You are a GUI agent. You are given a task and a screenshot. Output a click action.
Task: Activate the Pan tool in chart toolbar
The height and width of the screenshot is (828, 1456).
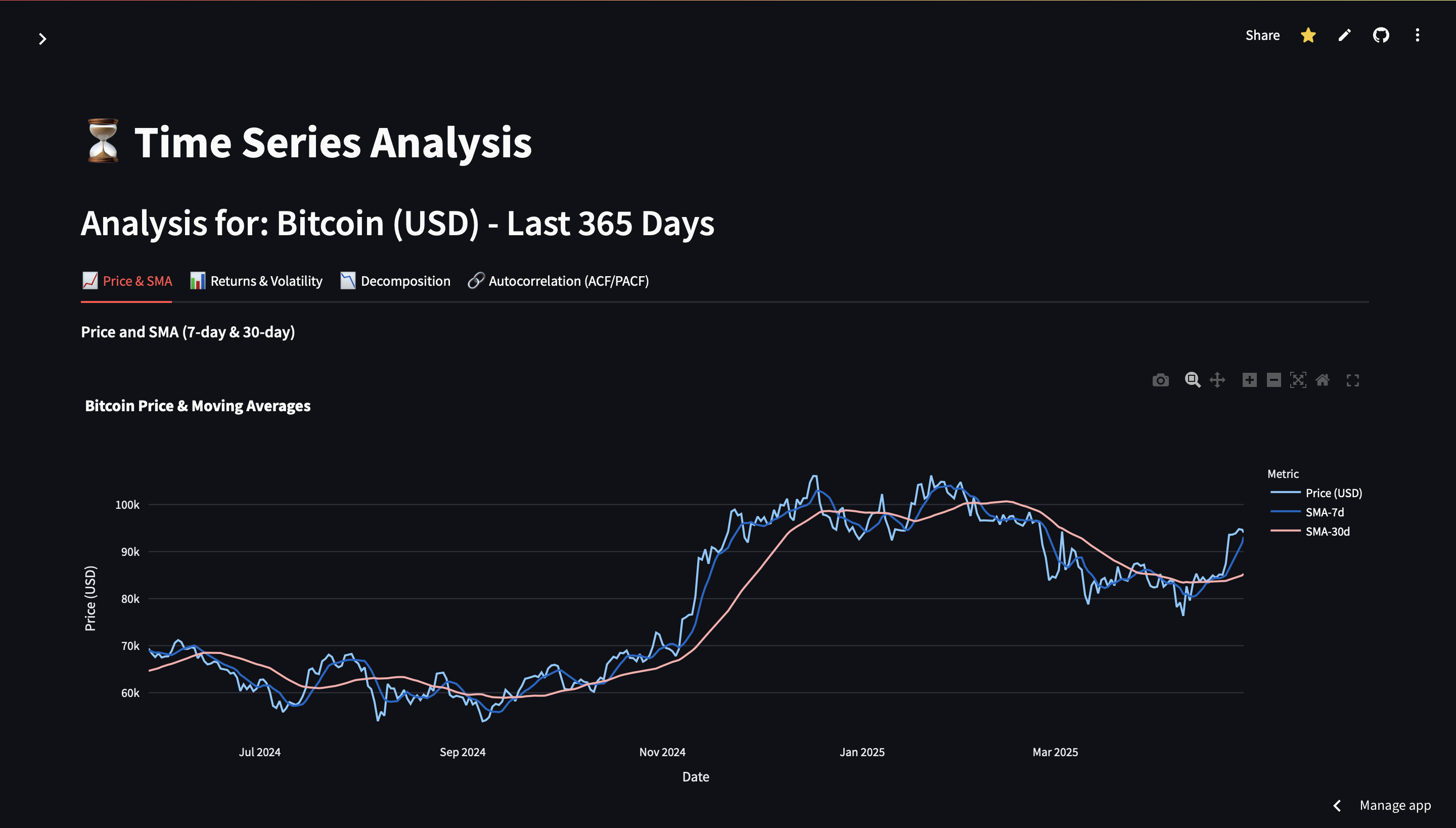point(1217,380)
